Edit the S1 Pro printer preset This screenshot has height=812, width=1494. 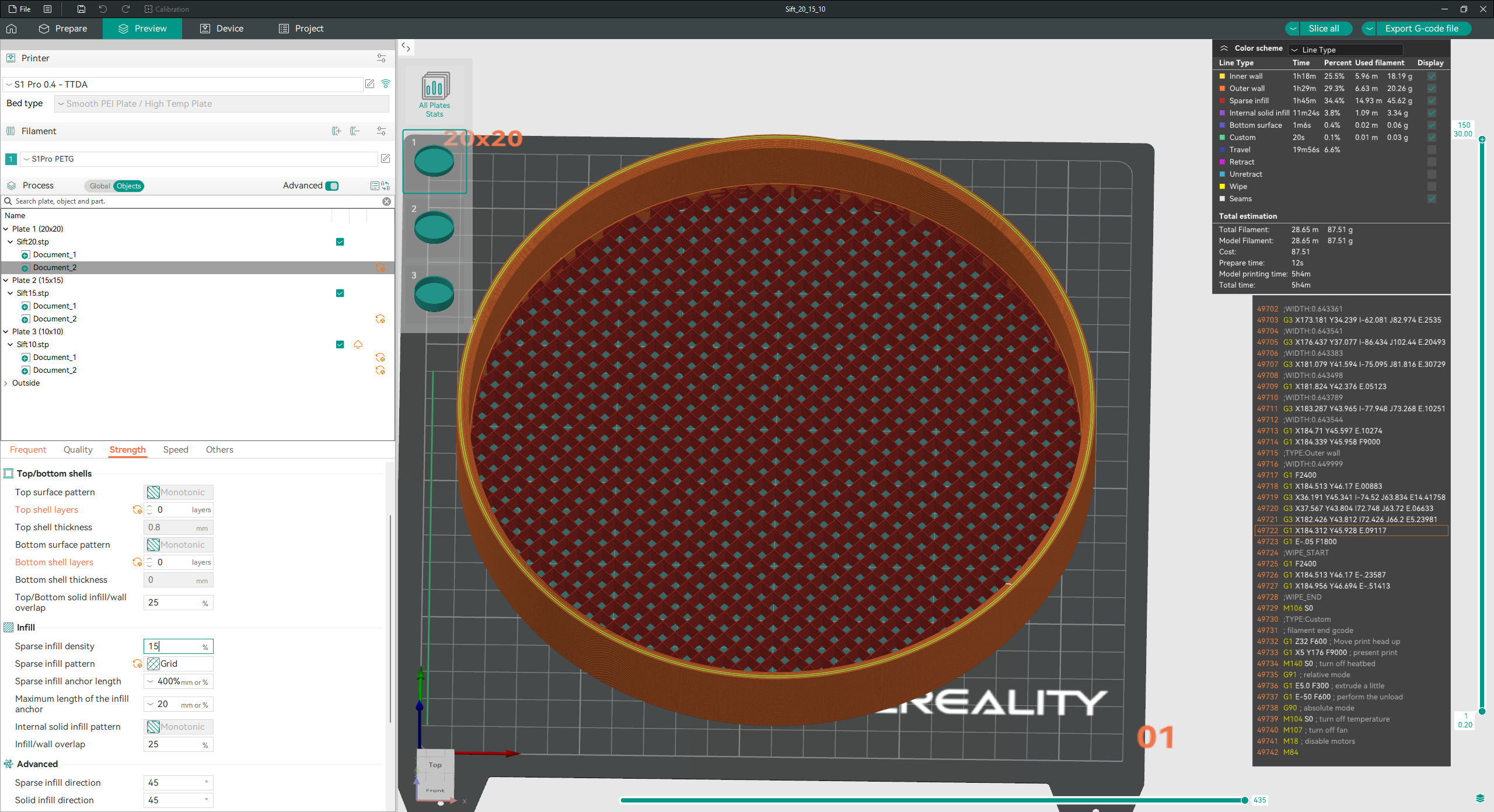click(369, 84)
